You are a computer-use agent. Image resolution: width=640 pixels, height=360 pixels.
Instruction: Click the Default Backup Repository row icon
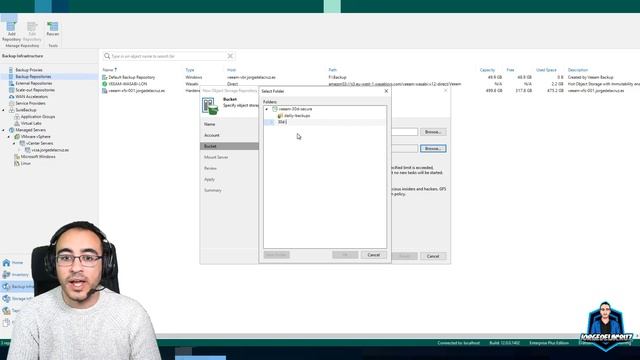click(x=105, y=77)
